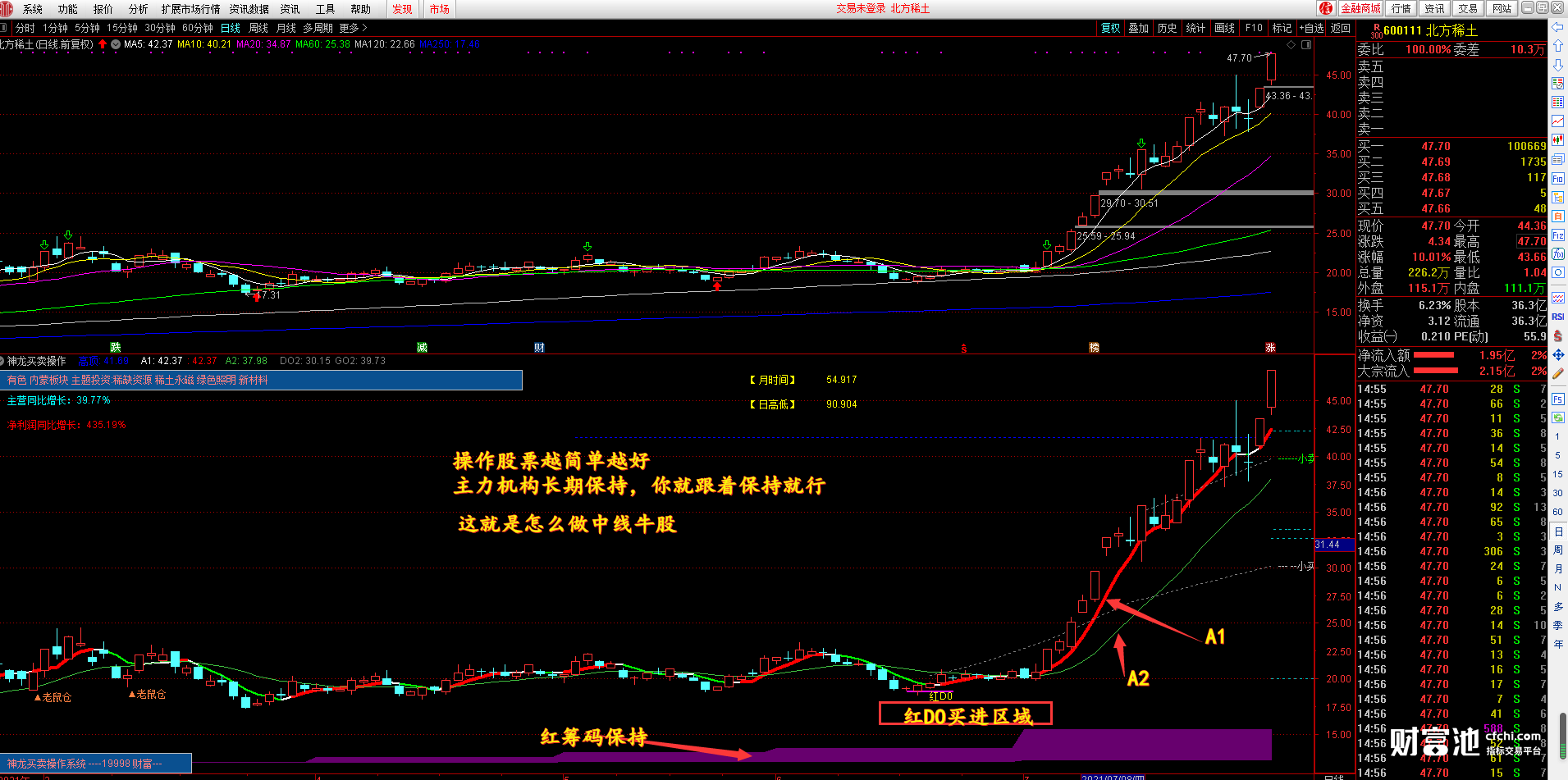Screen dimensions: 1568x780
Task: Click the 跌 marker at chart bottom
Action: click(116, 348)
